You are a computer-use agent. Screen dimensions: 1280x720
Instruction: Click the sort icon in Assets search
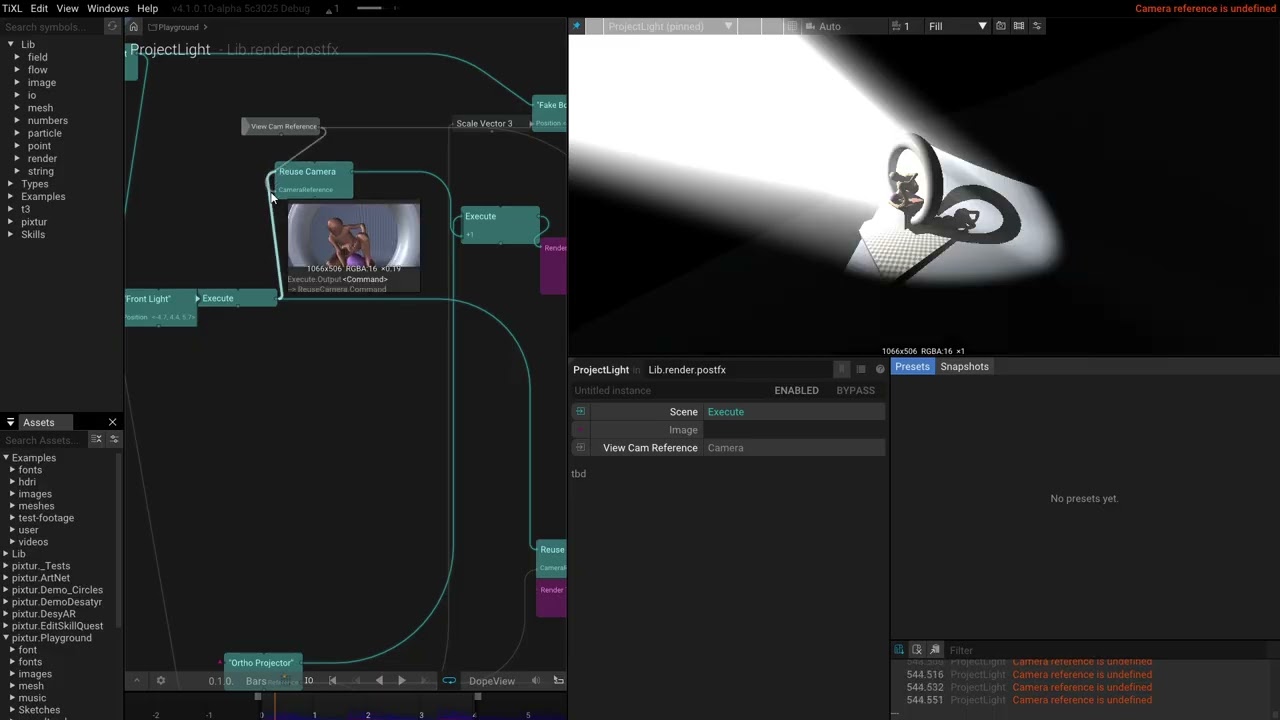(x=96, y=439)
